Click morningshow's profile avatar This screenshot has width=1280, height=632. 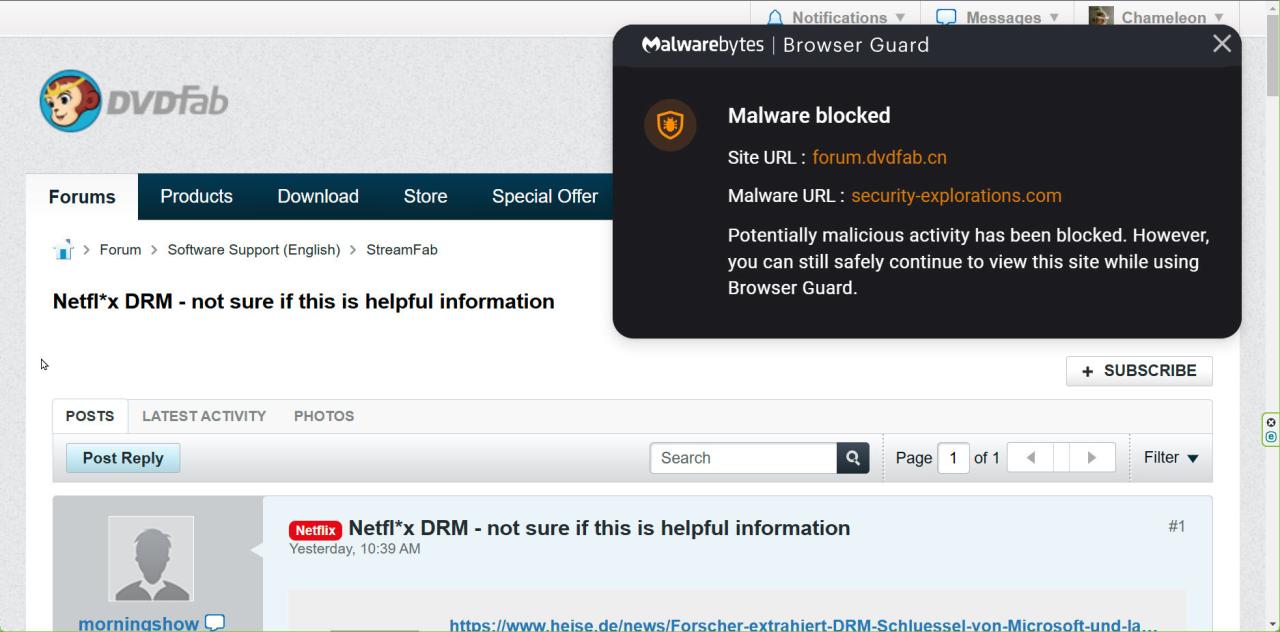pos(151,559)
